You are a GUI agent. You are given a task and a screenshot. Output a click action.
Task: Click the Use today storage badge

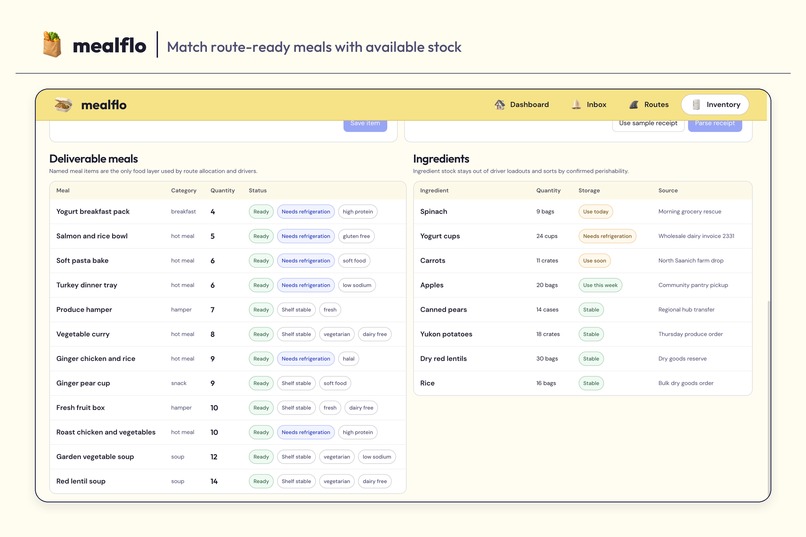tap(596, 212)
